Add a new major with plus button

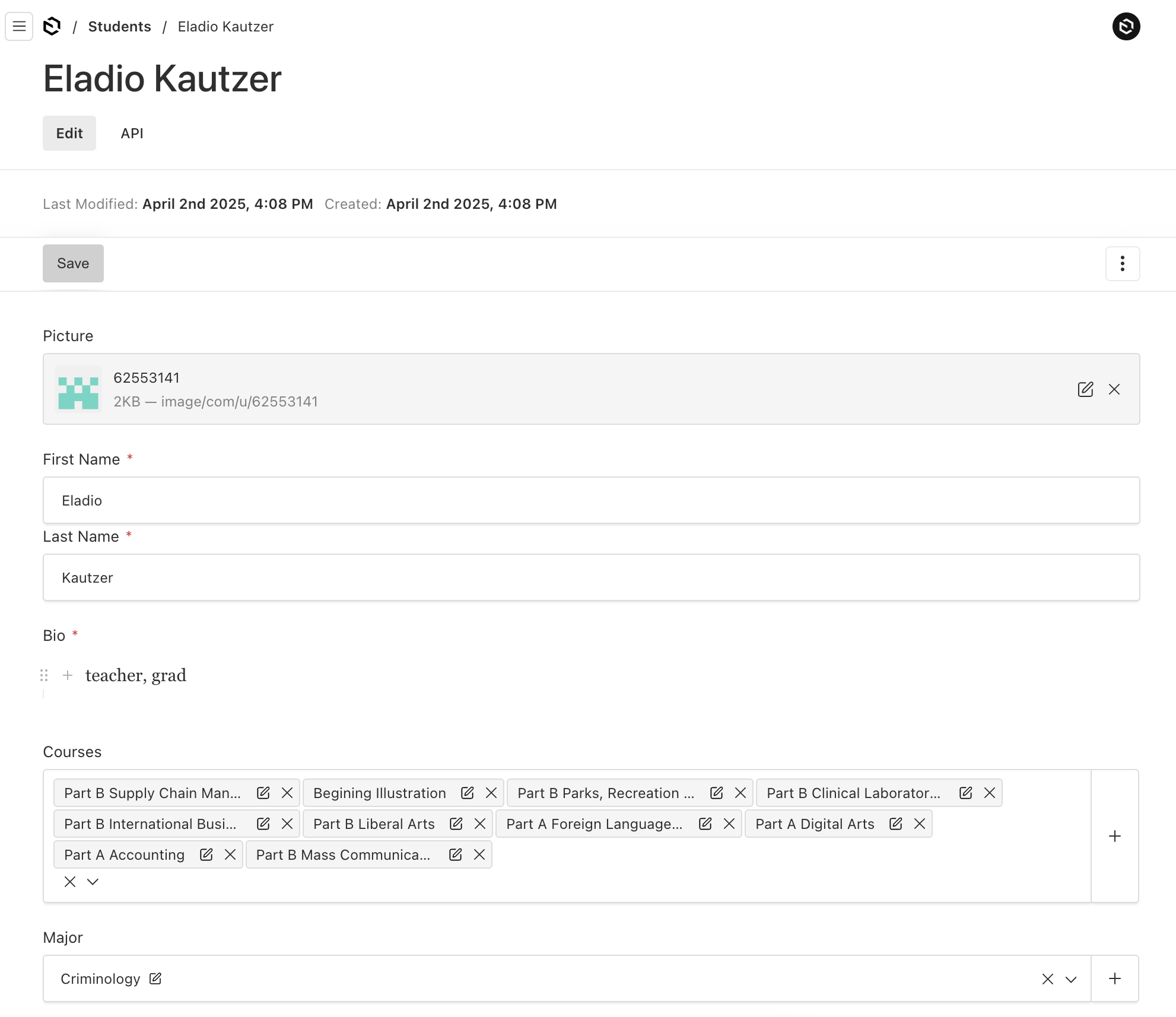point(1115,979)
